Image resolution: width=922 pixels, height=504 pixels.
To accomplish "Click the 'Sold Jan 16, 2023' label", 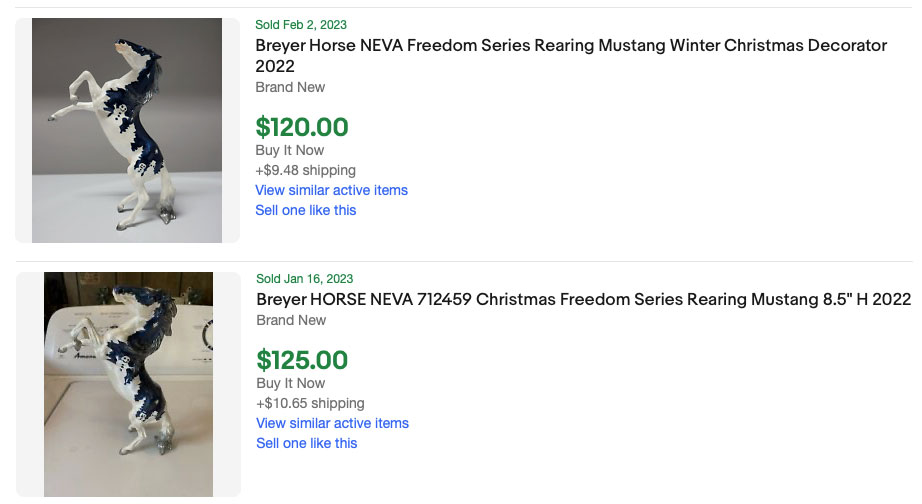I will coord(304,279).
